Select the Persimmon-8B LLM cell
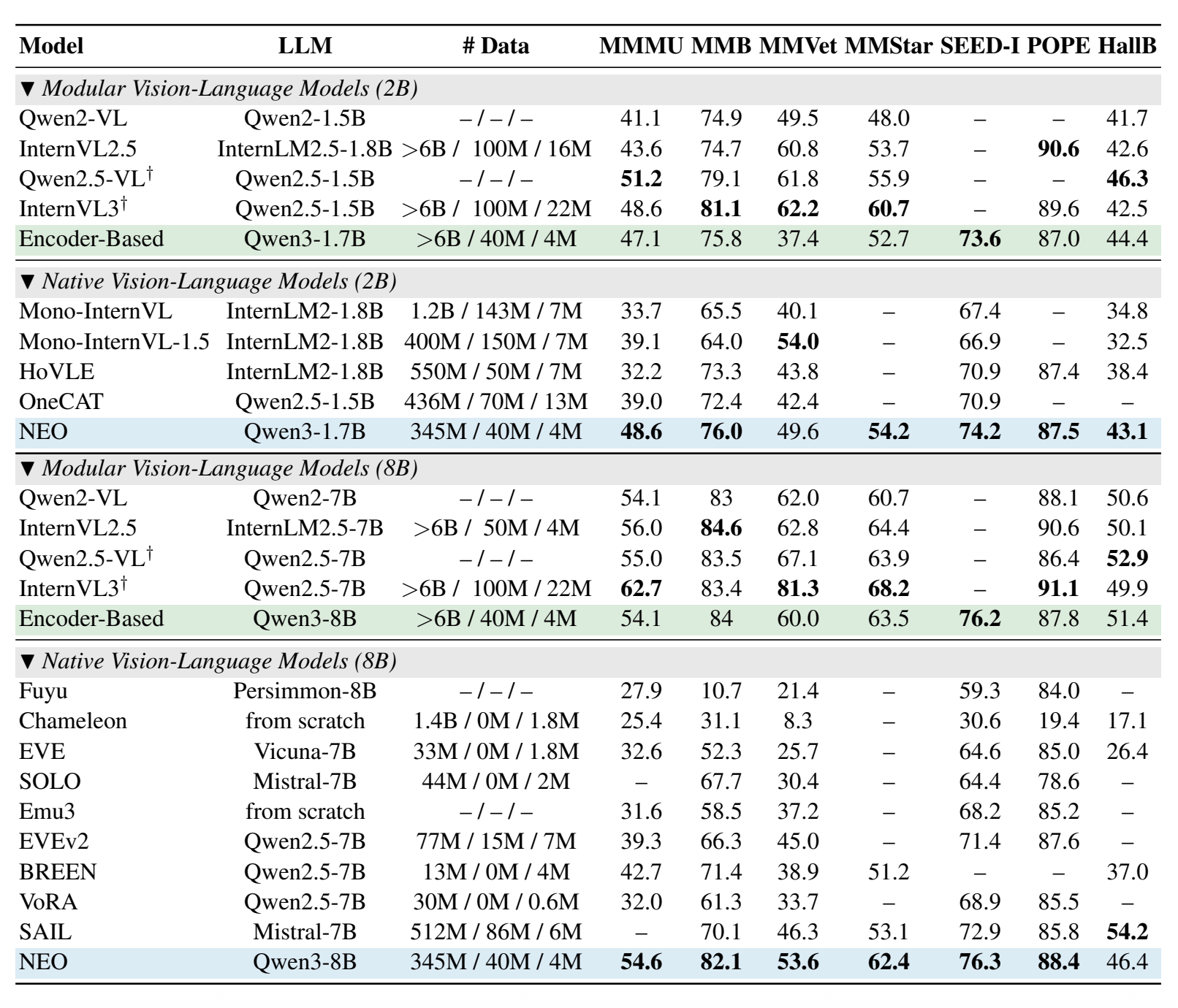This screenshot has height=1008, width=1178. pos(305,691)
